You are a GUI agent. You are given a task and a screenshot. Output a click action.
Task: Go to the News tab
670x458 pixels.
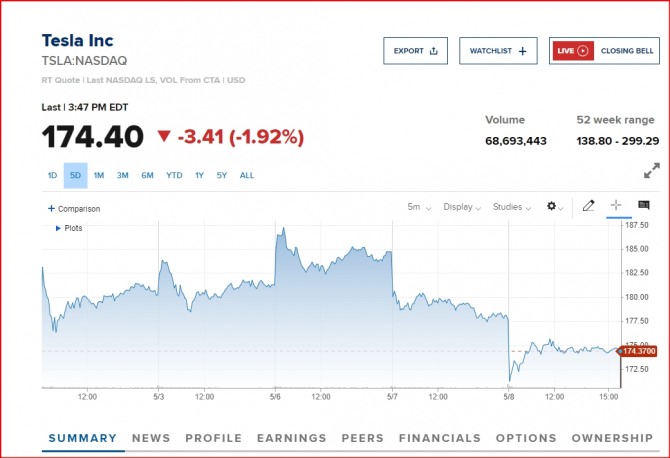(151, 438)
